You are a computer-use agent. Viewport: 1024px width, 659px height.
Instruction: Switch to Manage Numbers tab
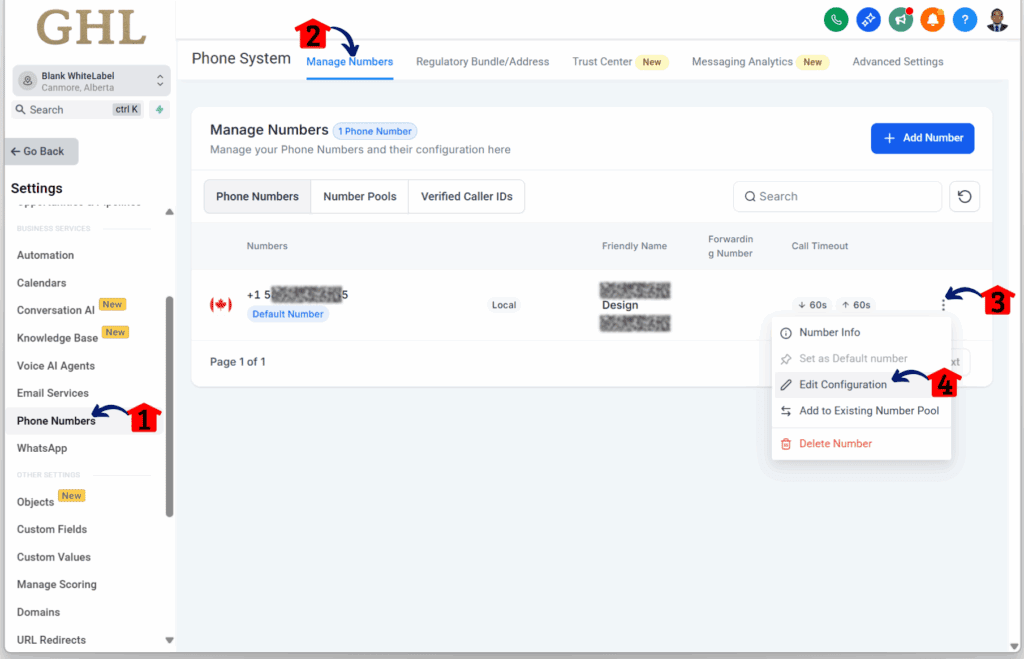(349, 61)
